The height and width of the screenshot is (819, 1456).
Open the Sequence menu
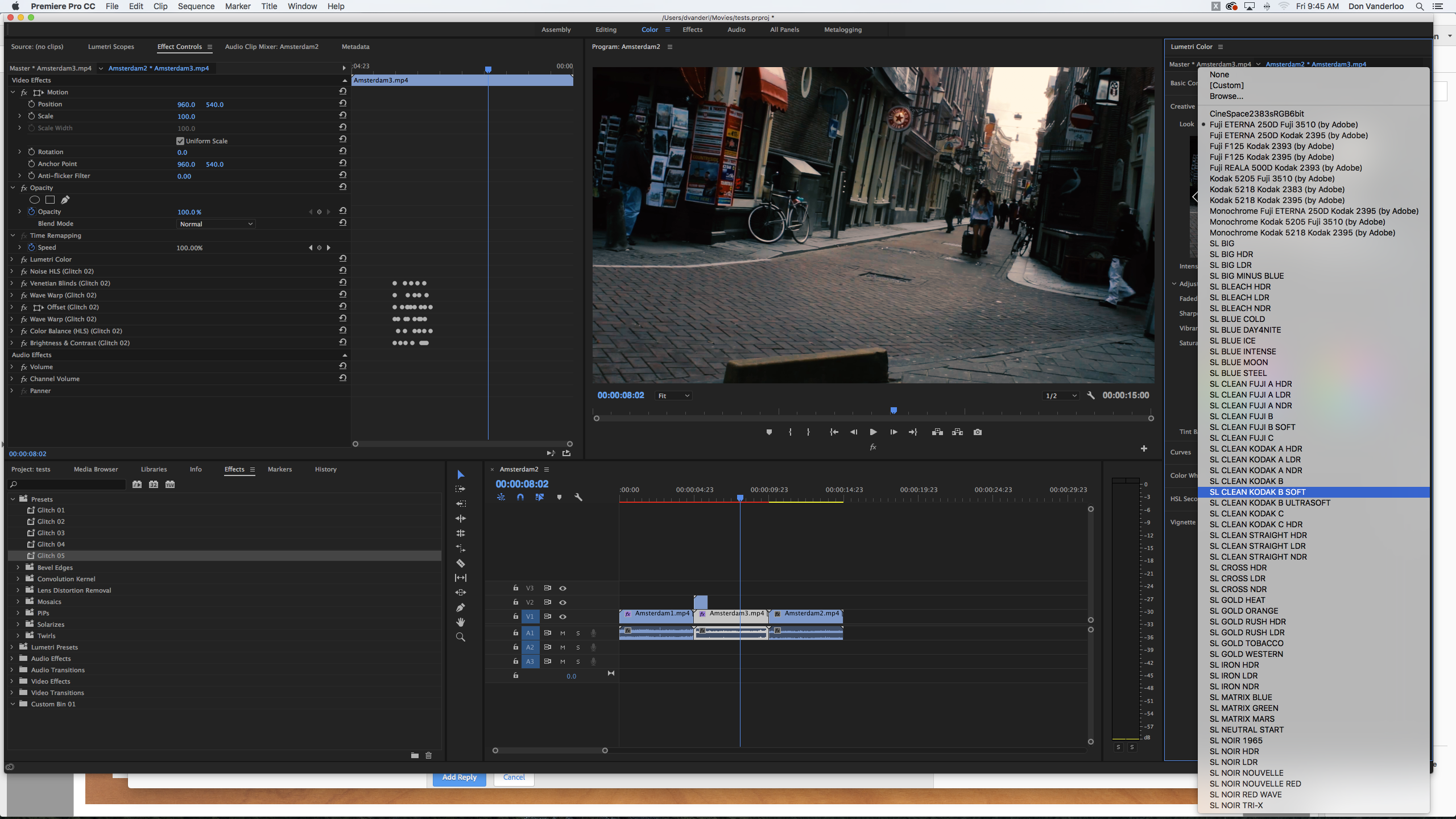coord(196,6)
